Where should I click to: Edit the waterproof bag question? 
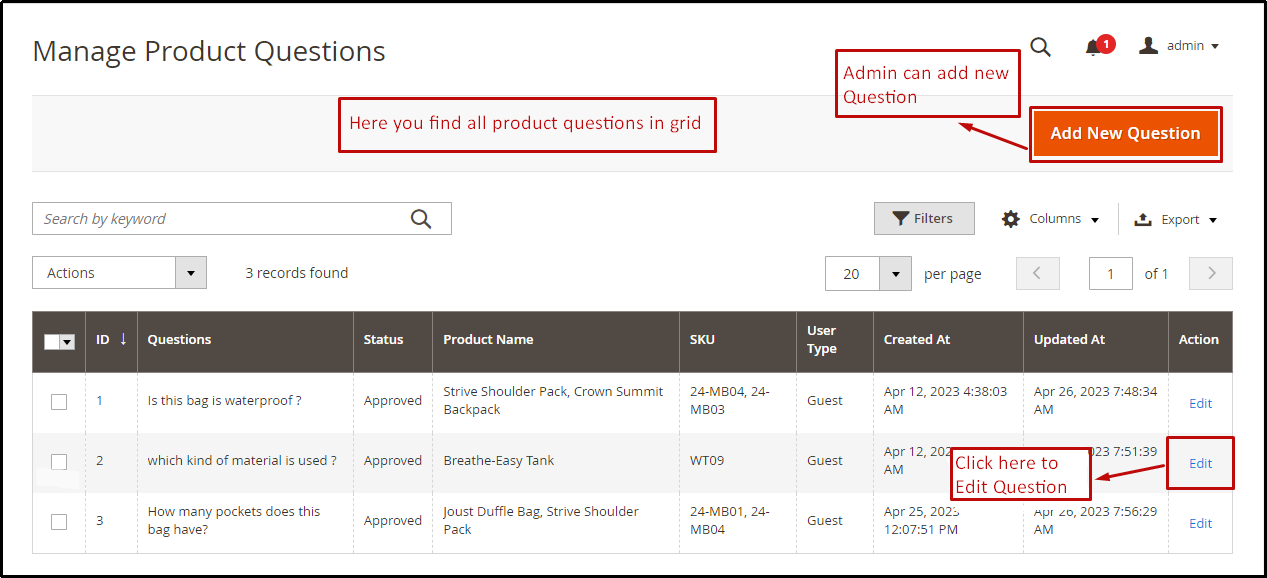[1199, 402]
